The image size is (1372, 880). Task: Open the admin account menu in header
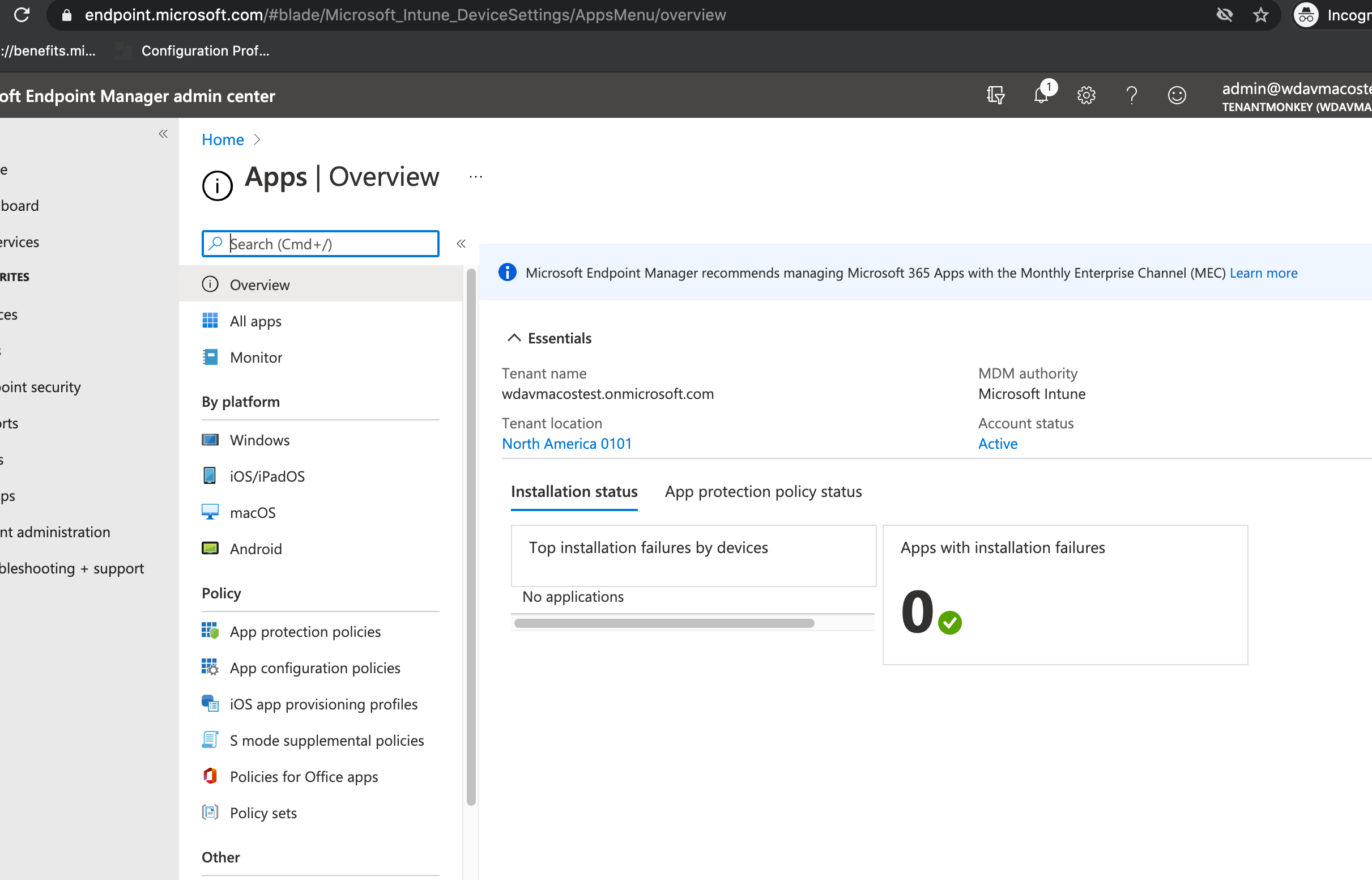(x=1297, y=95)
